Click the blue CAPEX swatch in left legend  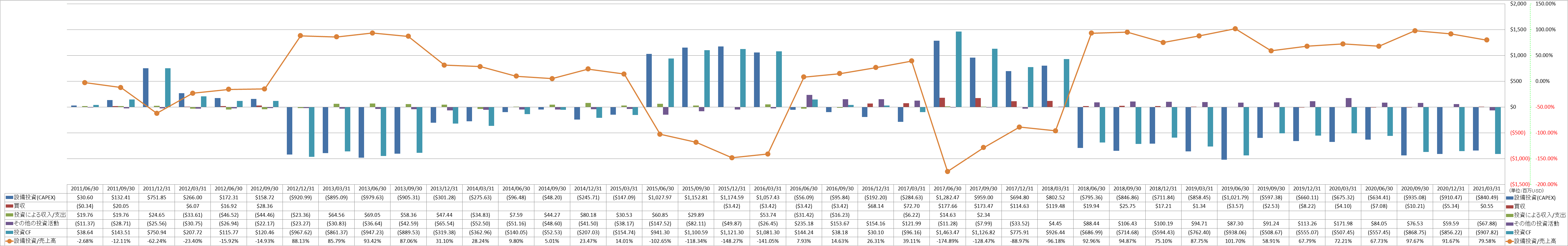coord(9,198)
